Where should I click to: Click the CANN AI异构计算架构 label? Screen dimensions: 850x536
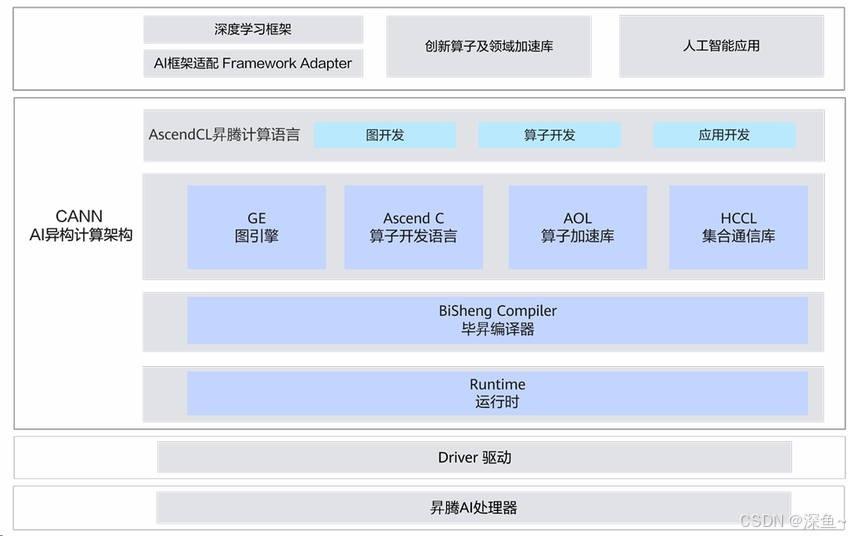(x=80, y=225)
